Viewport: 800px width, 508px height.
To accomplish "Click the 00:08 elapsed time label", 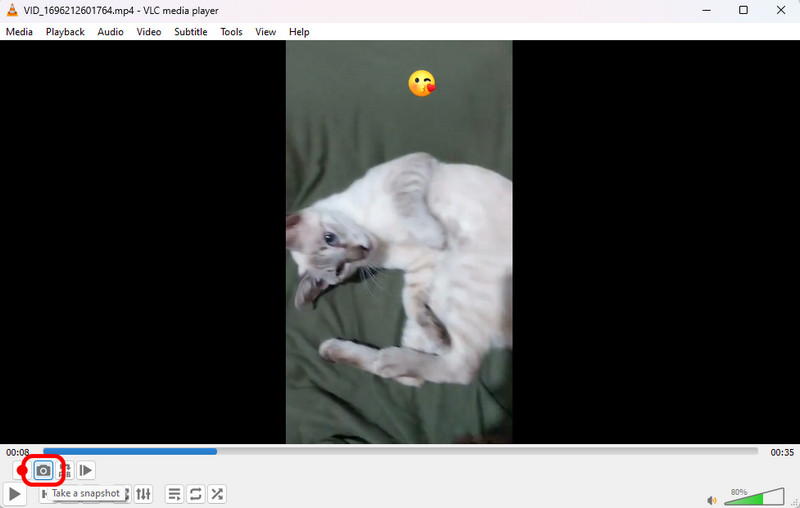I will coord(17,452).
